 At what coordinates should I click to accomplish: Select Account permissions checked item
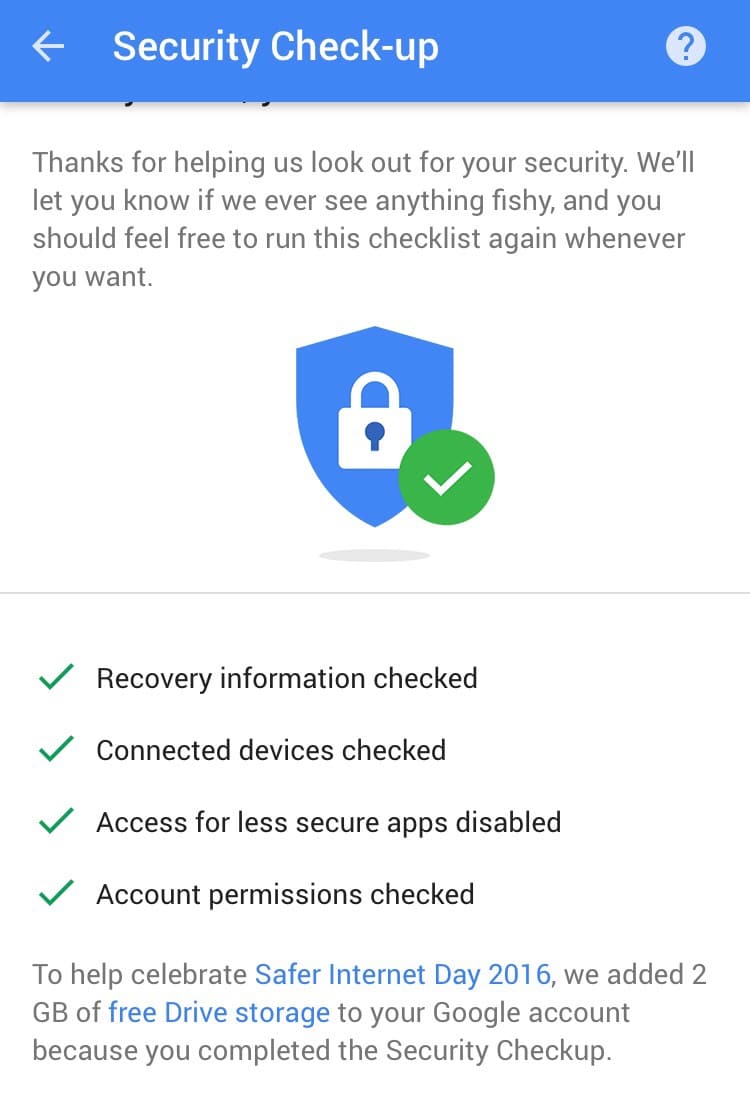tap(285, 894)
